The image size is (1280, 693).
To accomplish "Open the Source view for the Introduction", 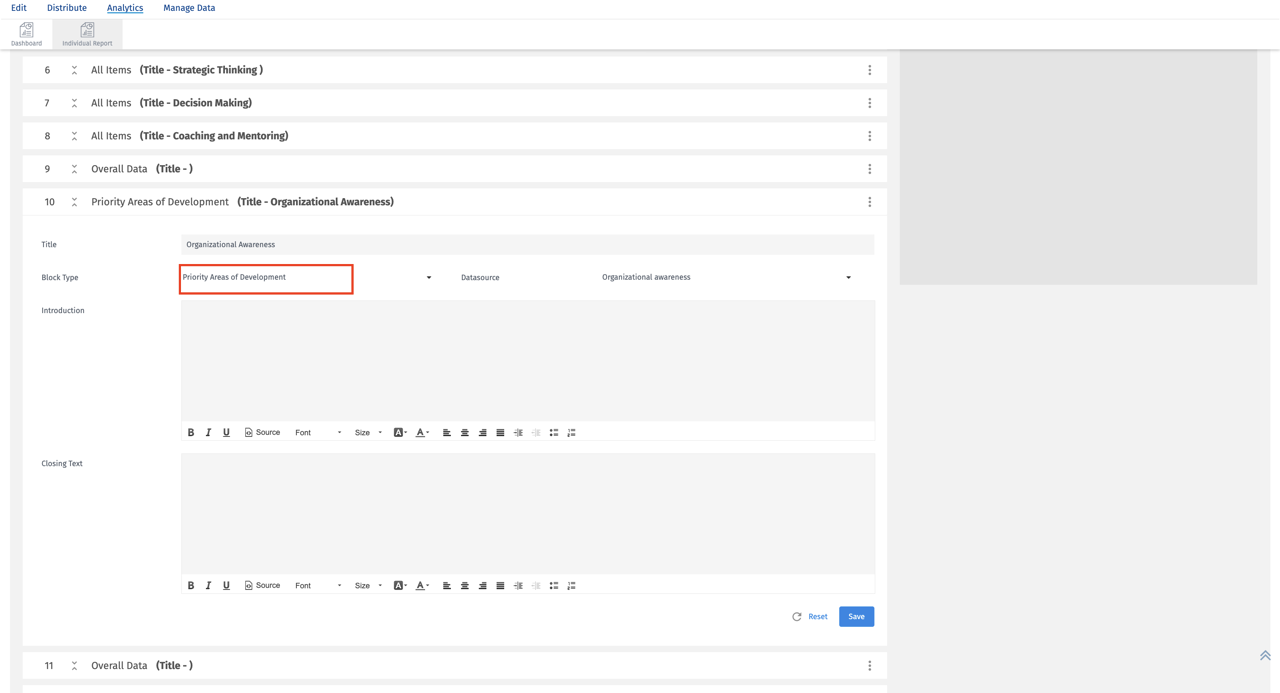I will coord(262,432).
